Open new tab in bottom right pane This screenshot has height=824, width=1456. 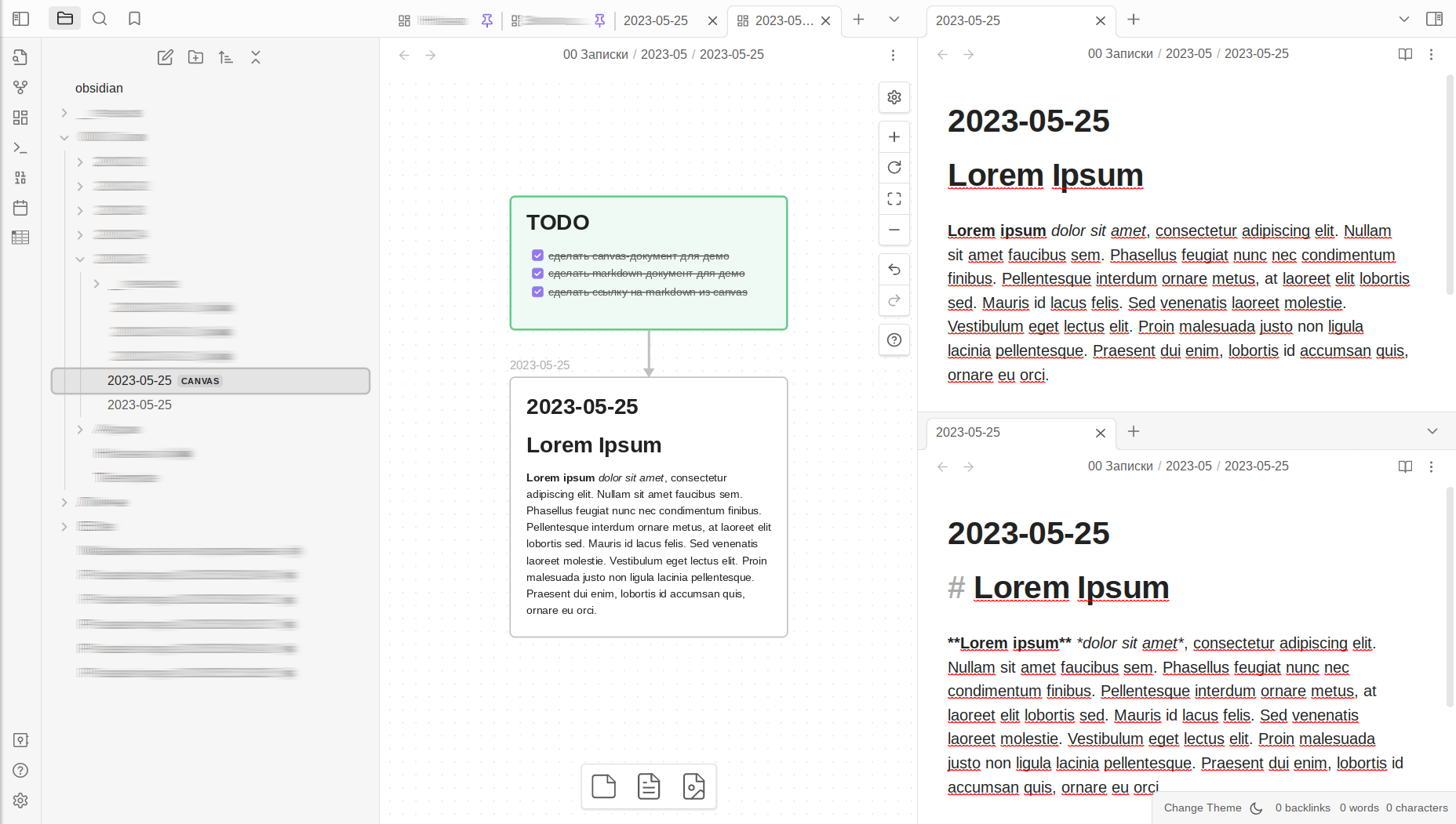(1134, 431)
